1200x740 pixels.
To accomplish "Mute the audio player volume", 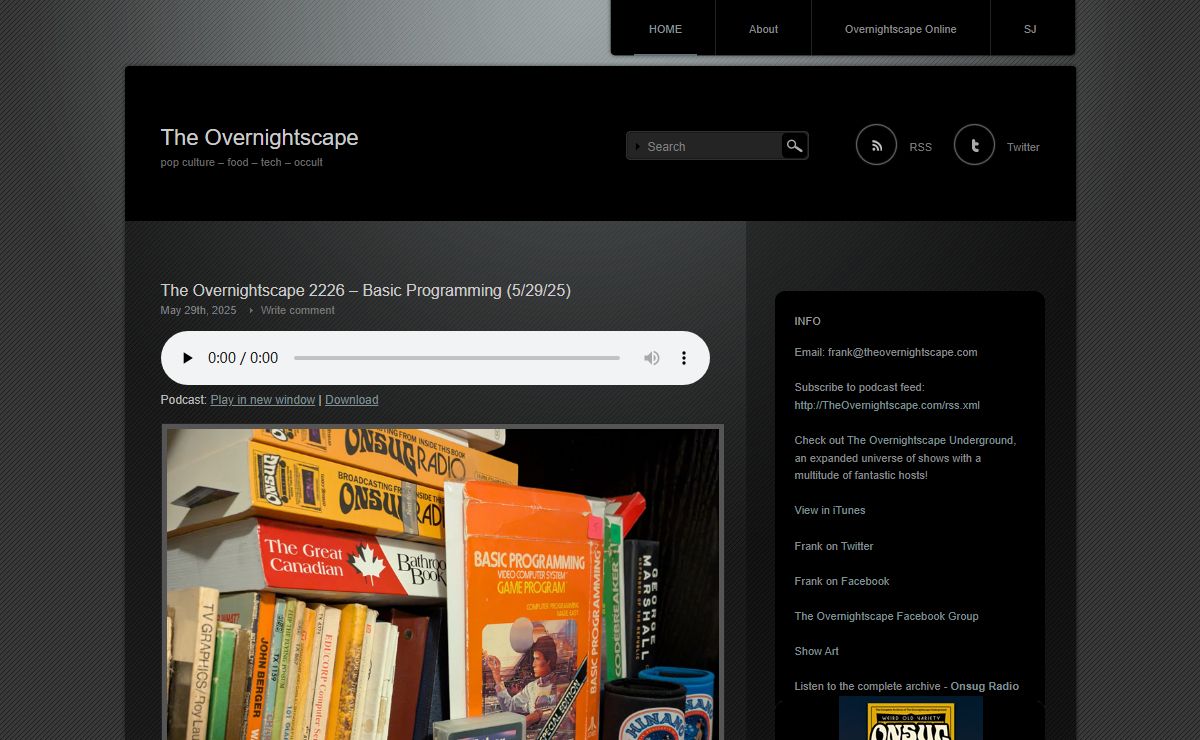I will (x=652, y=358).
